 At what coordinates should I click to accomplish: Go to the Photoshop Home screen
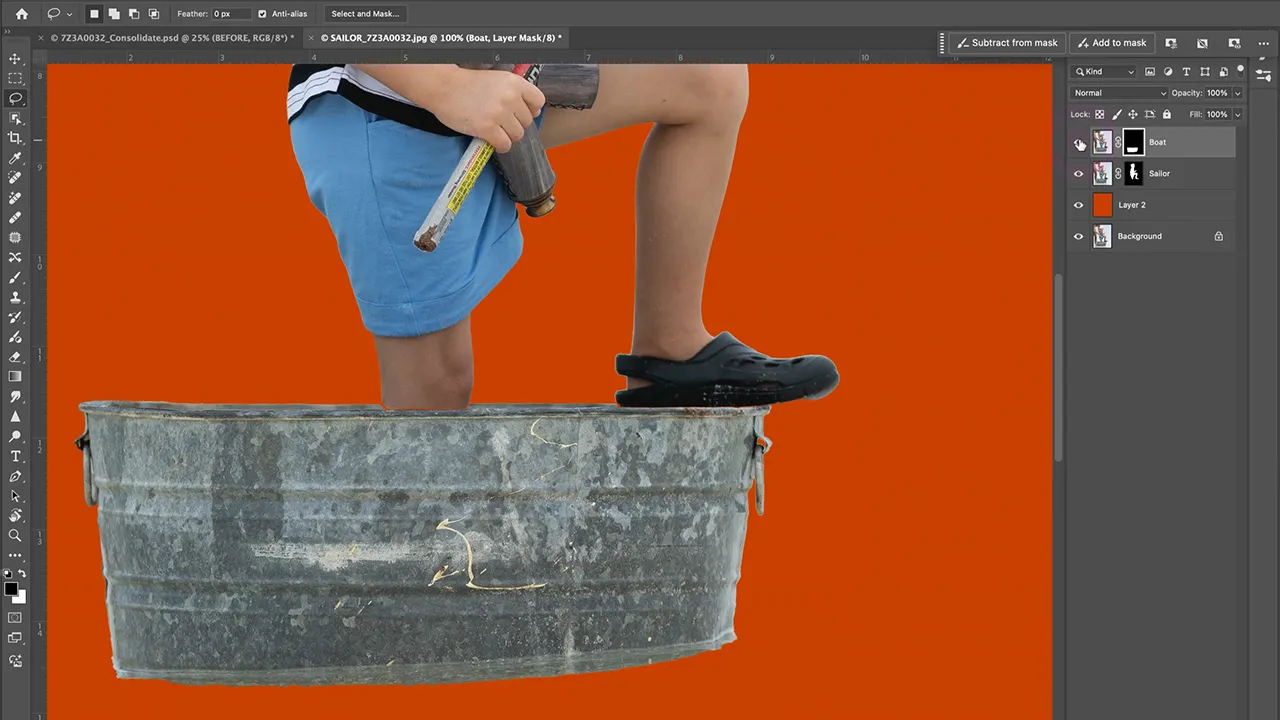click(x=22, y=14)
